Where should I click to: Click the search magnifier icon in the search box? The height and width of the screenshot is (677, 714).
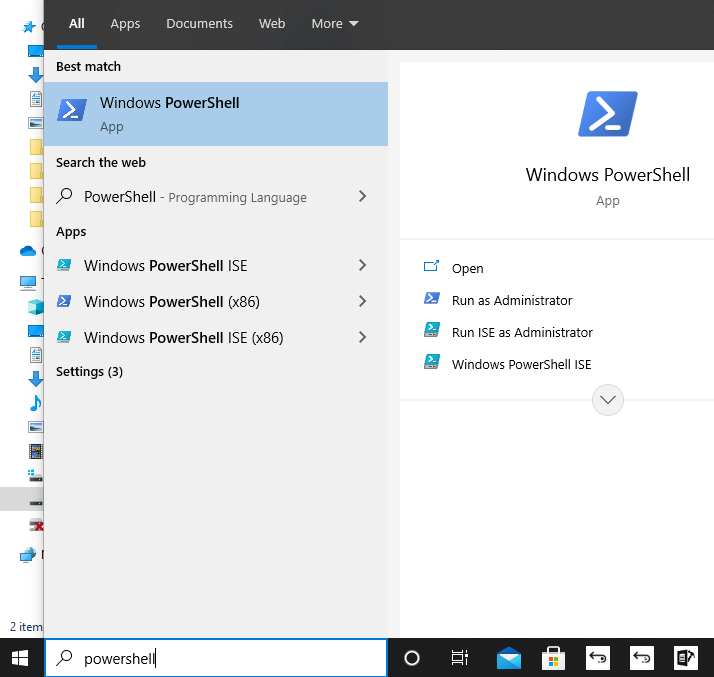click(64, 658)
